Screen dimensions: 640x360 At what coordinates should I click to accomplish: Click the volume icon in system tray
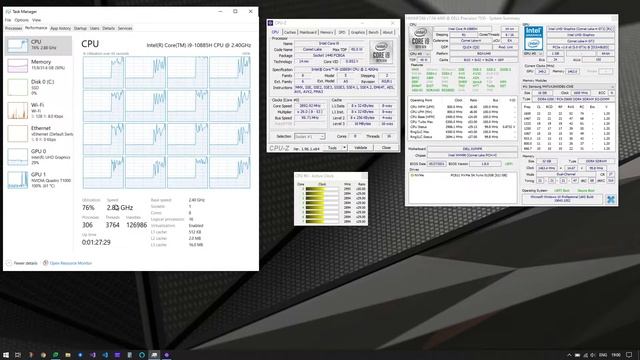tap(593, 355)
